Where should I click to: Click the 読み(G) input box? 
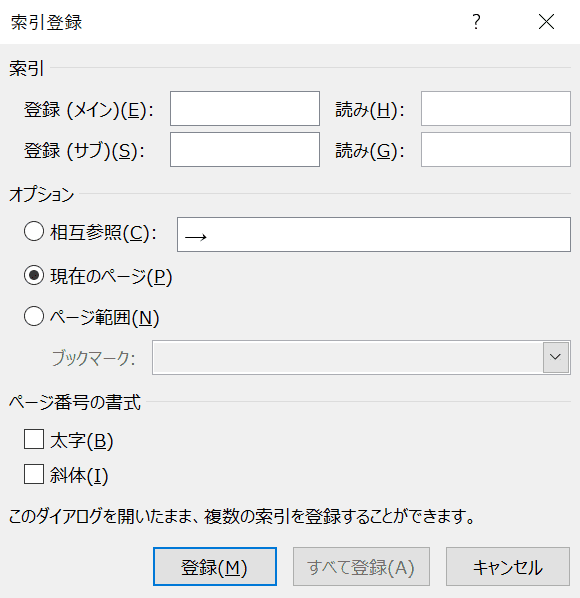[496, 150]
